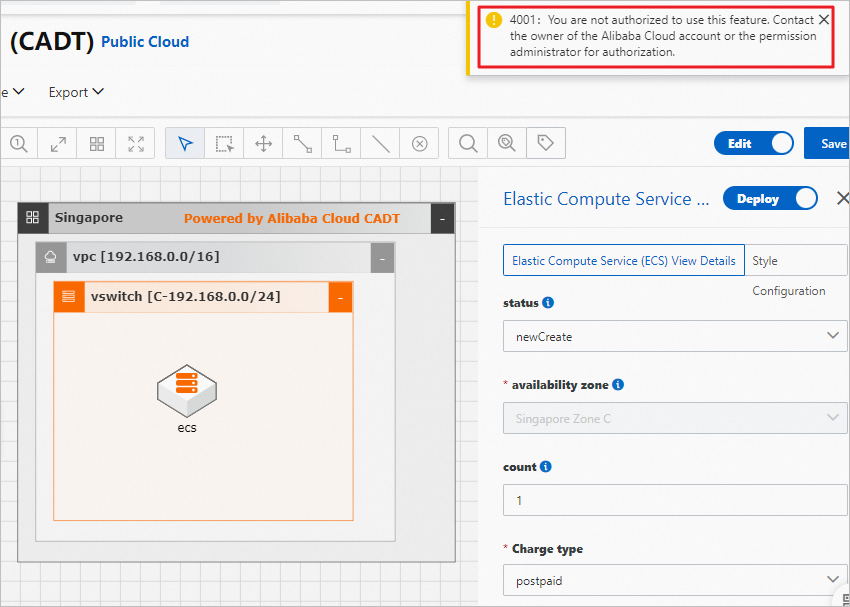Open the search magnifier tool

click(468, 144)
